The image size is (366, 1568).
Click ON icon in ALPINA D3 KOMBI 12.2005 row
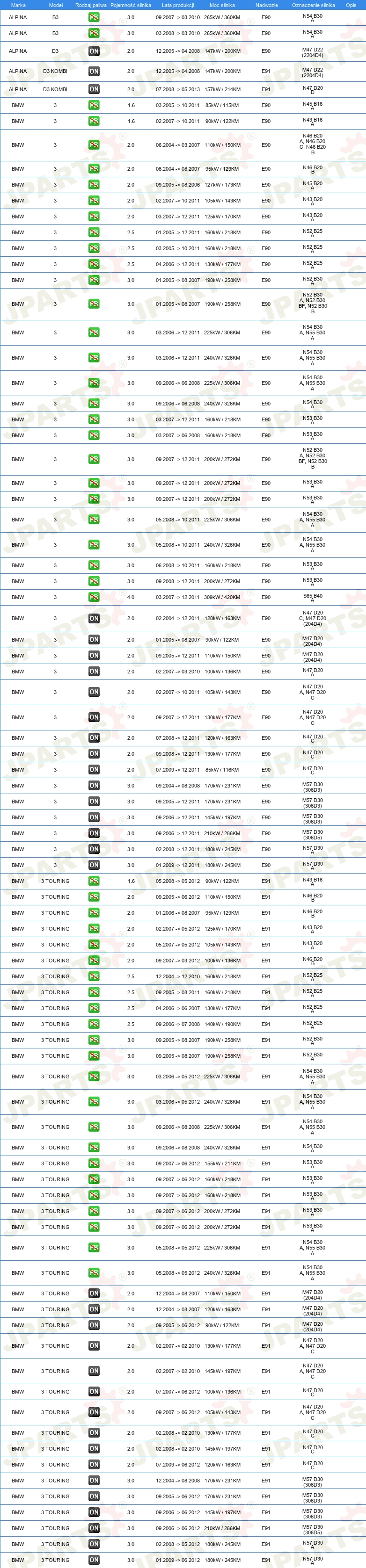[x=94, y=71]
